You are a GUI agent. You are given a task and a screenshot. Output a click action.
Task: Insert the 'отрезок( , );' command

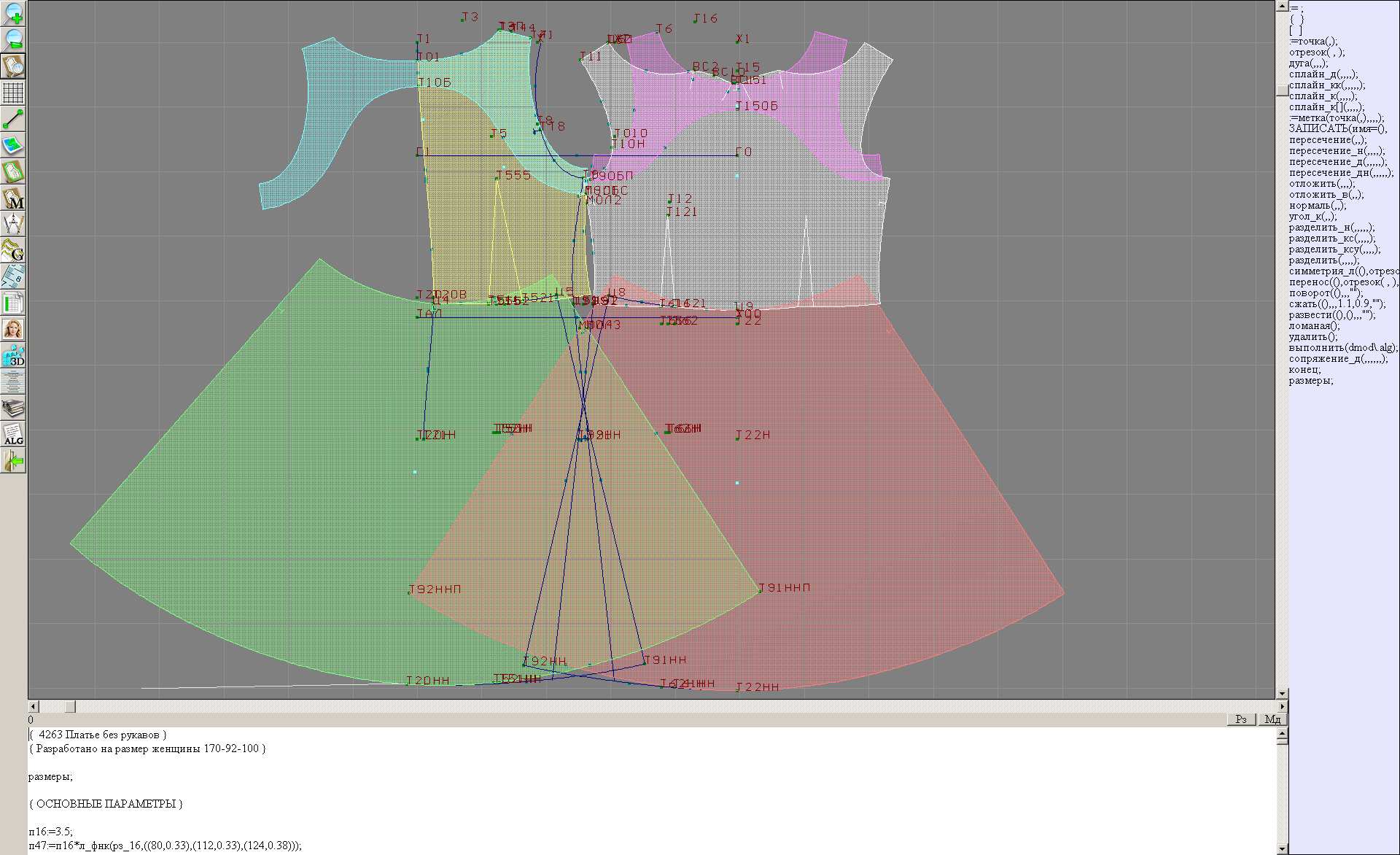tap(1316, 53)
